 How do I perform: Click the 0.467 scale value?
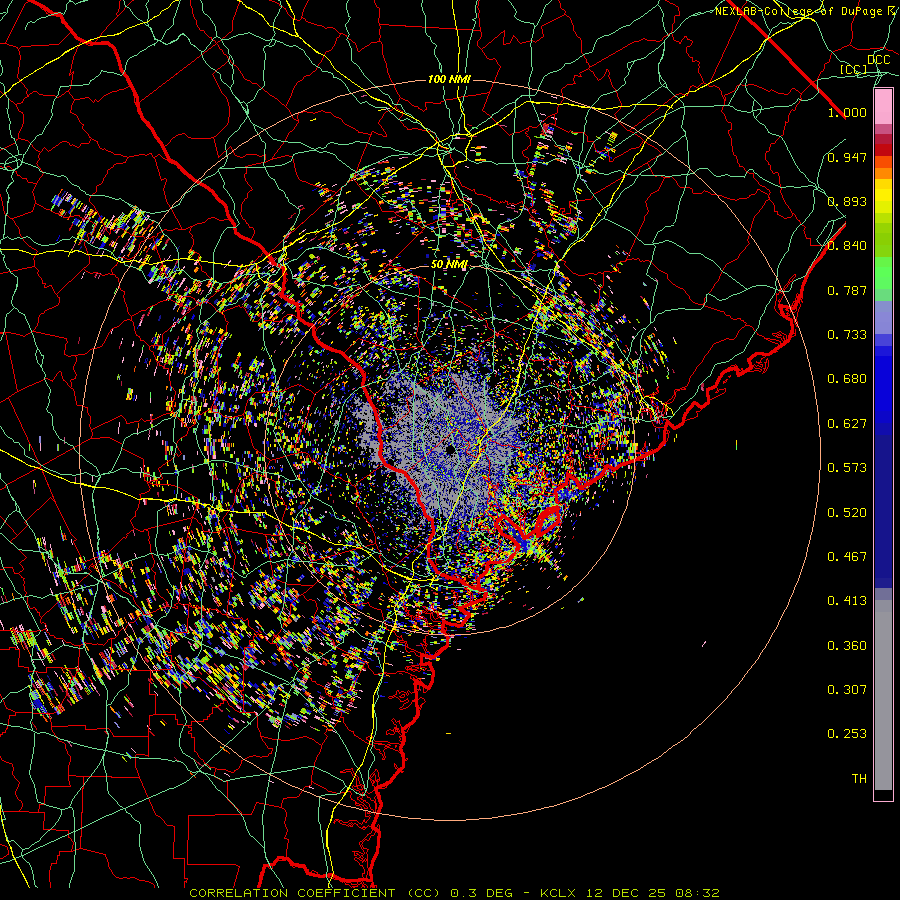pyautogui.click(x=847, y=557)
